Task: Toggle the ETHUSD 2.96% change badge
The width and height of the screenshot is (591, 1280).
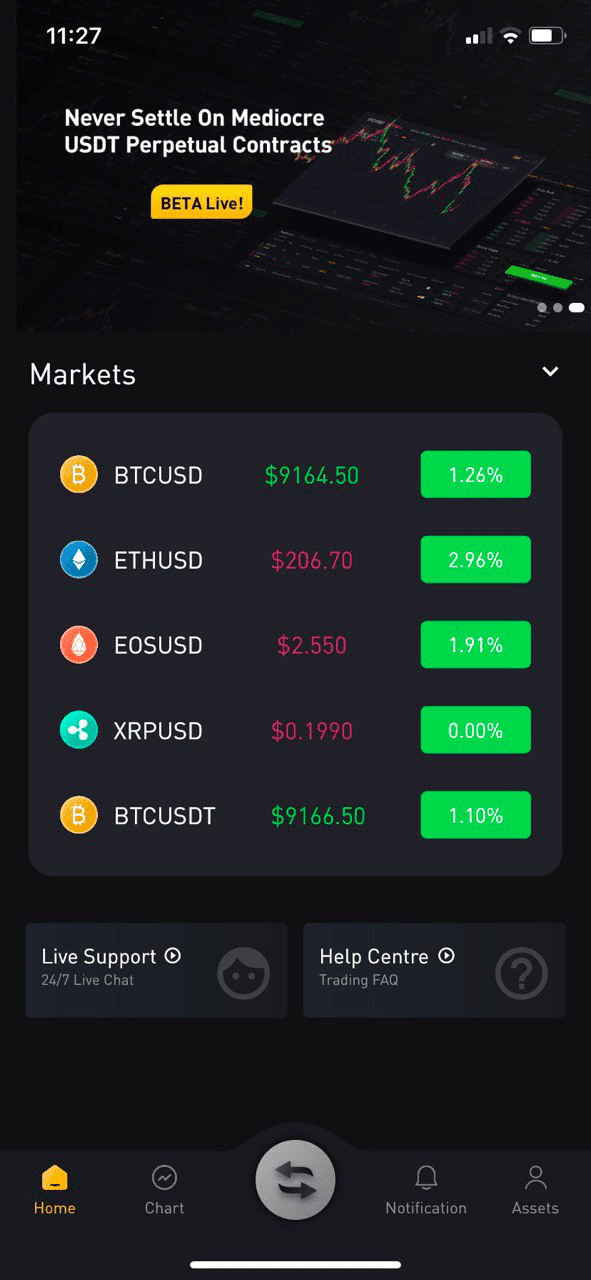Action: pyautogui.click(x=475, y=560)
